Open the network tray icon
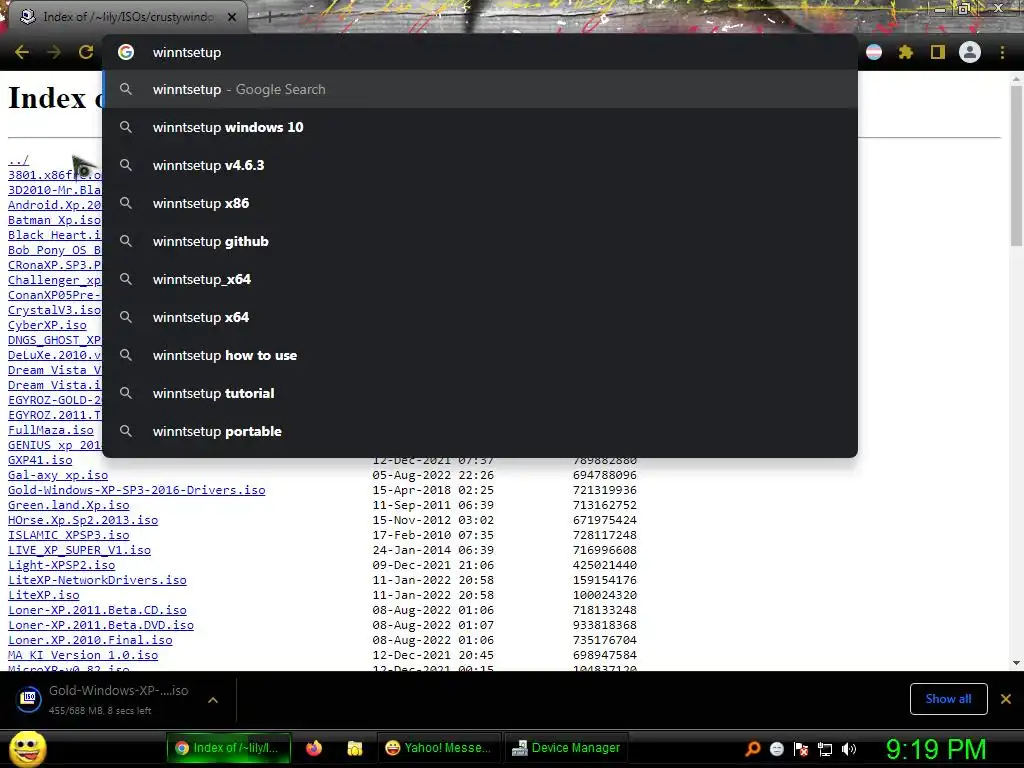Viewport: 1024px width, 768px height. coord(825,748)
